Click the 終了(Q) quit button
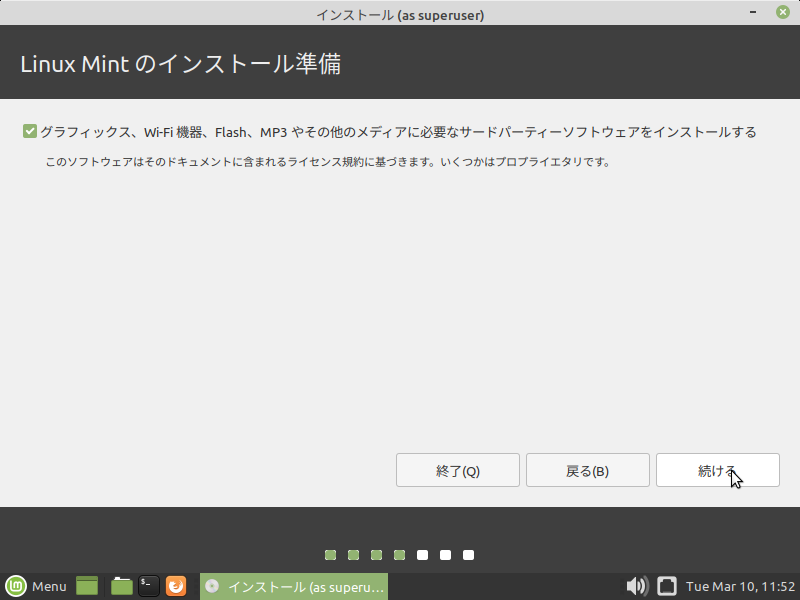This screenshot has width=800, height=600. point(458,470)
